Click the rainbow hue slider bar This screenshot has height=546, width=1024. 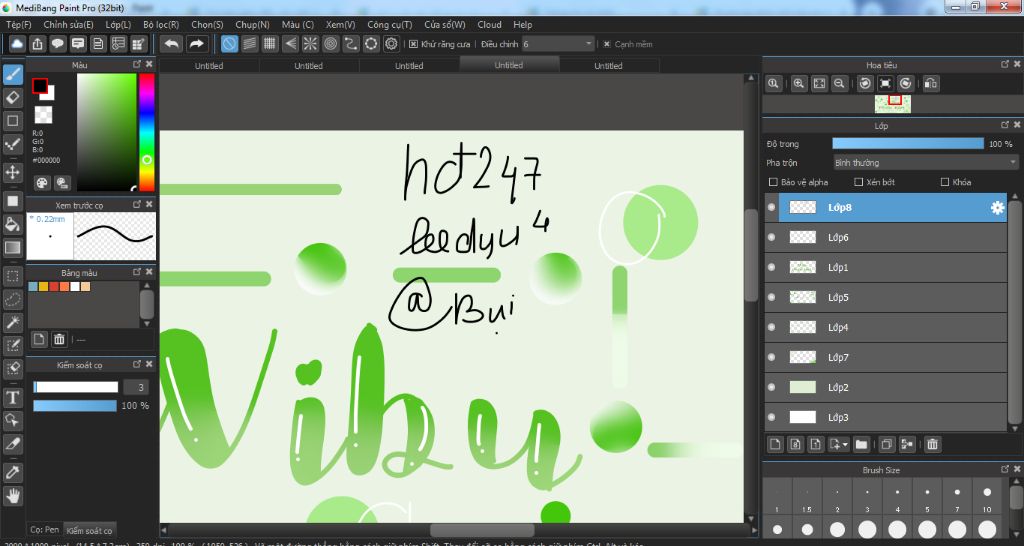(x=146, y=130)
